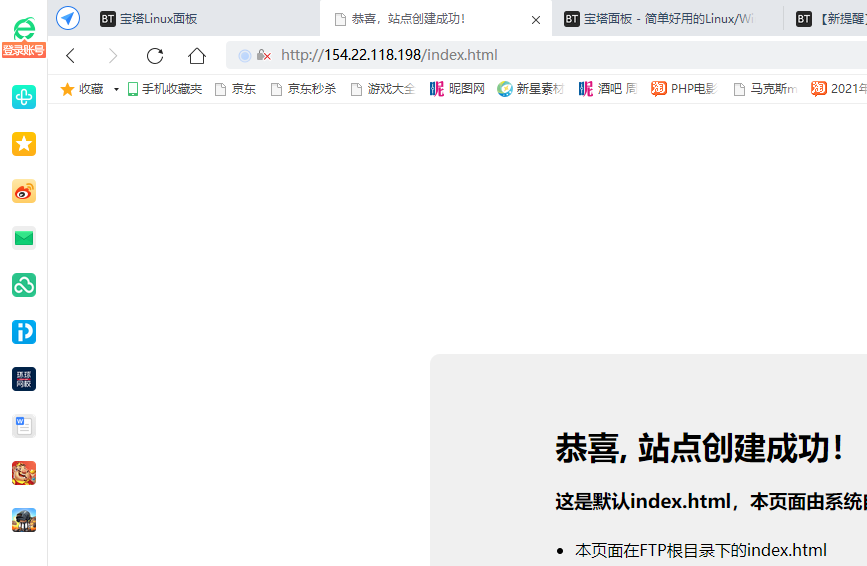Reload the page with refresh icon

(x=155, y=55)
